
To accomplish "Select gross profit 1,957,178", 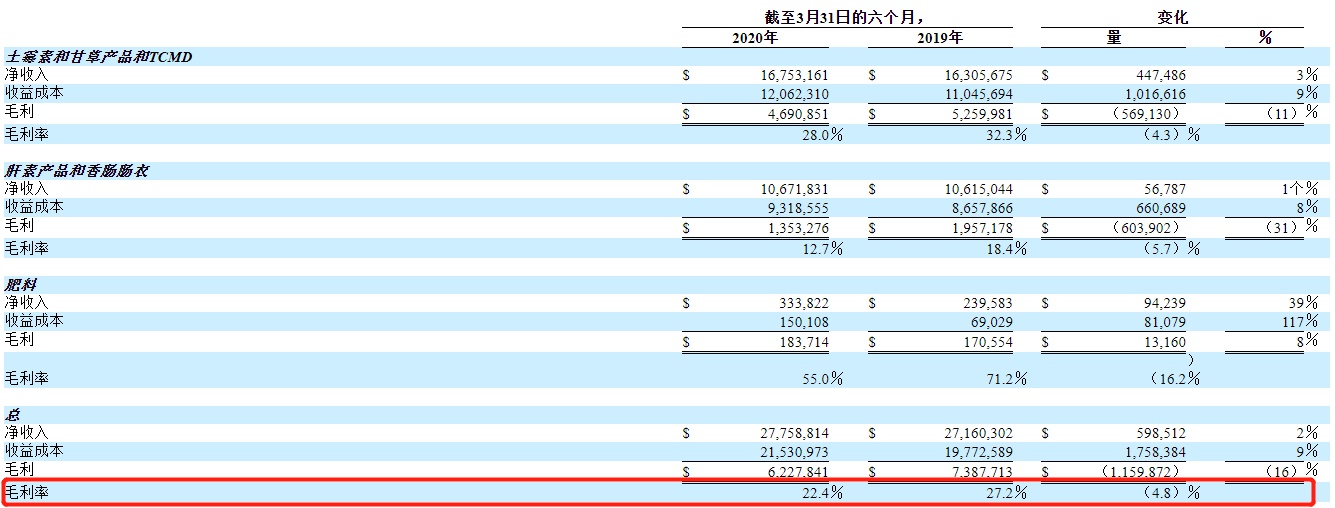I will (980, 227).
